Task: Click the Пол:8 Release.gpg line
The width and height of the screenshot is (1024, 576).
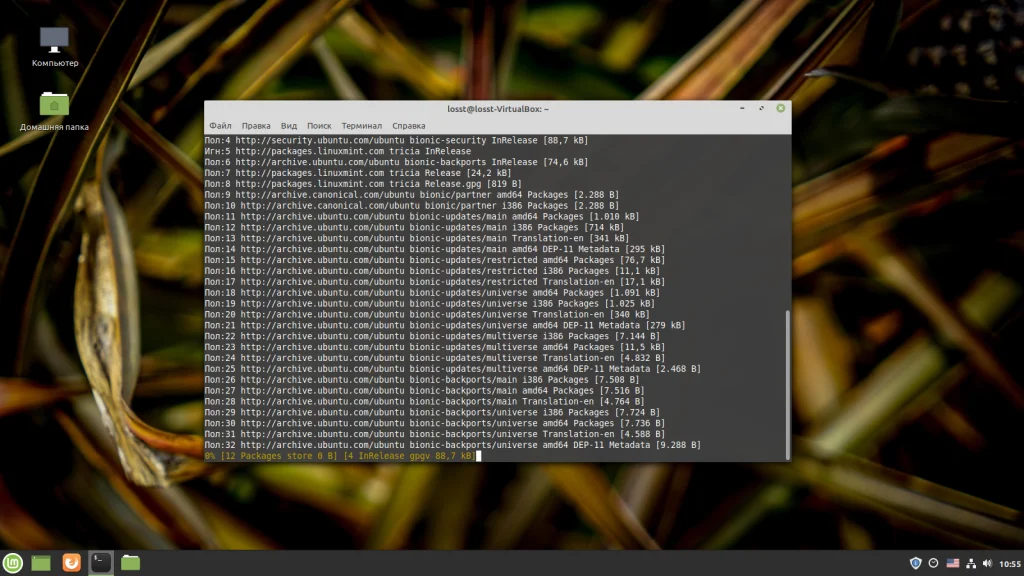Action: tap(363, 184)
